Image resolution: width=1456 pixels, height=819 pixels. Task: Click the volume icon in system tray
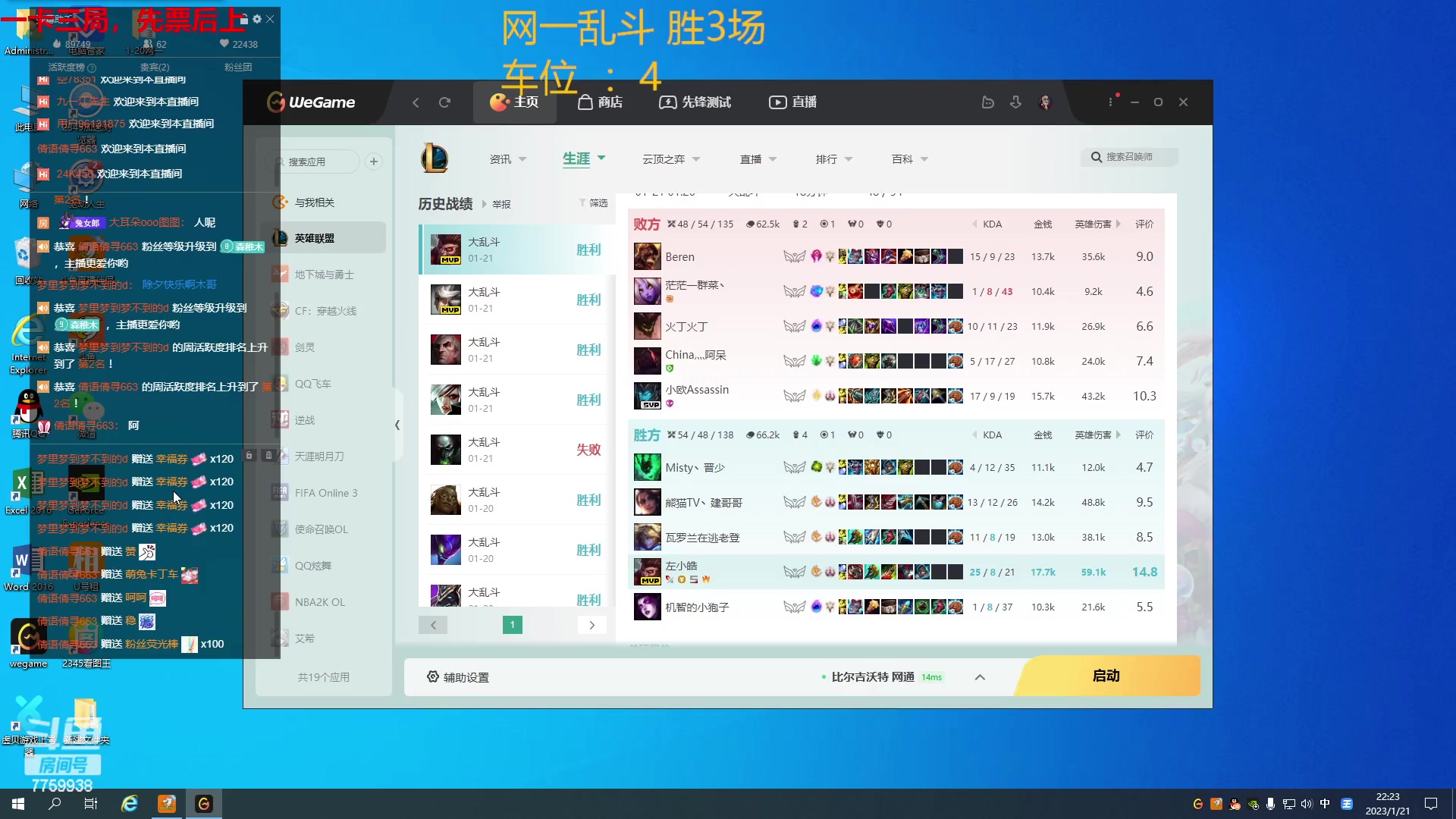pos(1306,804)
